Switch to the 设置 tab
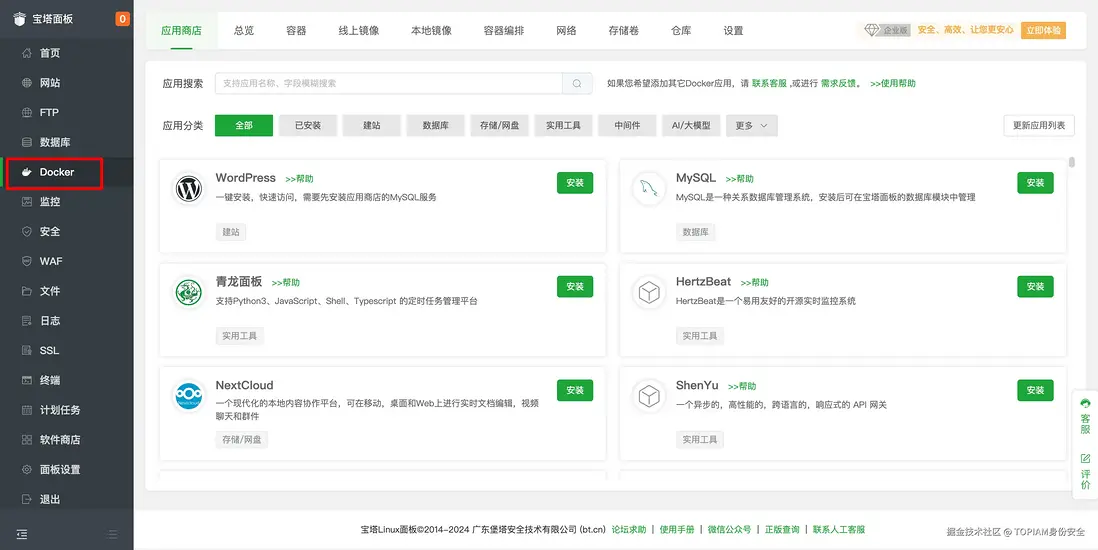Viewport: 1098px width, 550px height. pos(733,31)
